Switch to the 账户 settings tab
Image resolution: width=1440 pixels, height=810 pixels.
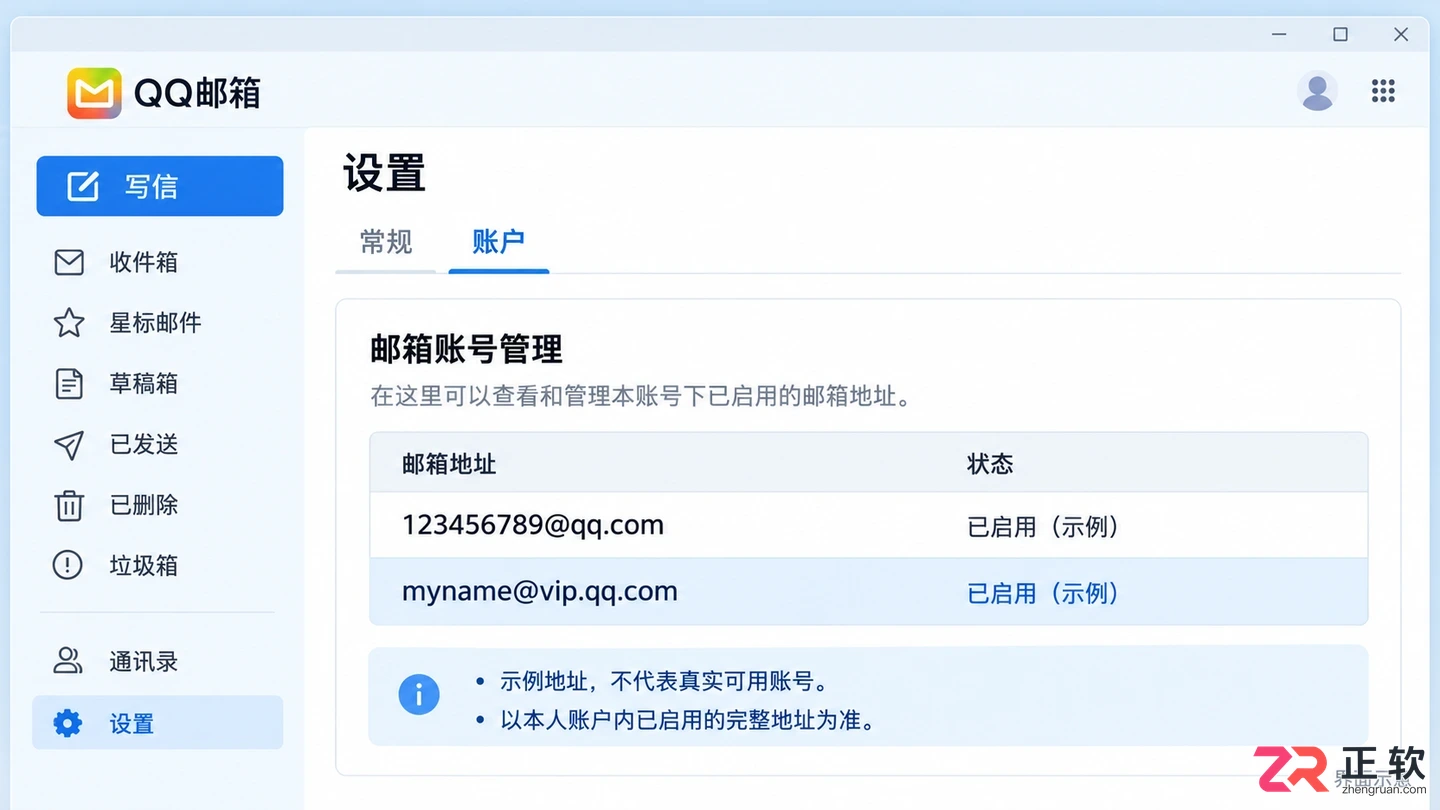pyautogui.click(x=499, y=242)
